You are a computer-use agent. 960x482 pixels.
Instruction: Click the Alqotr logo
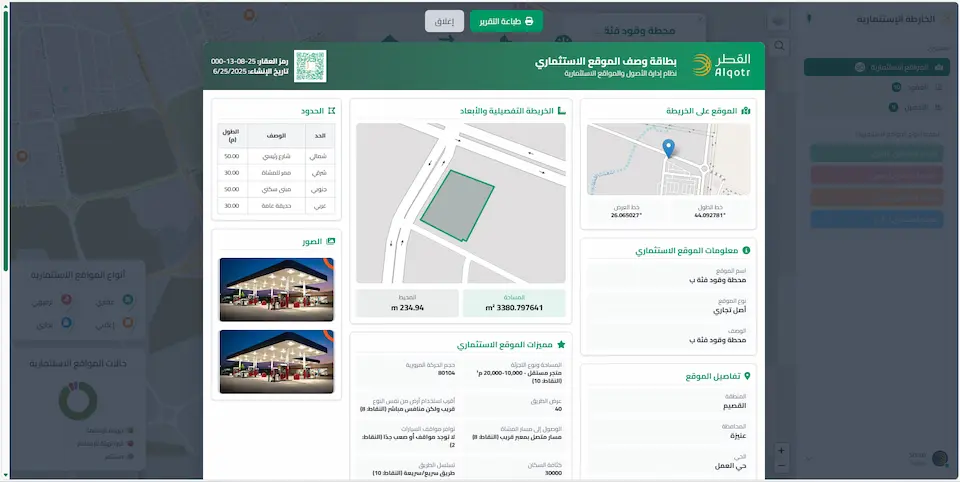click(x=720, y=67)
